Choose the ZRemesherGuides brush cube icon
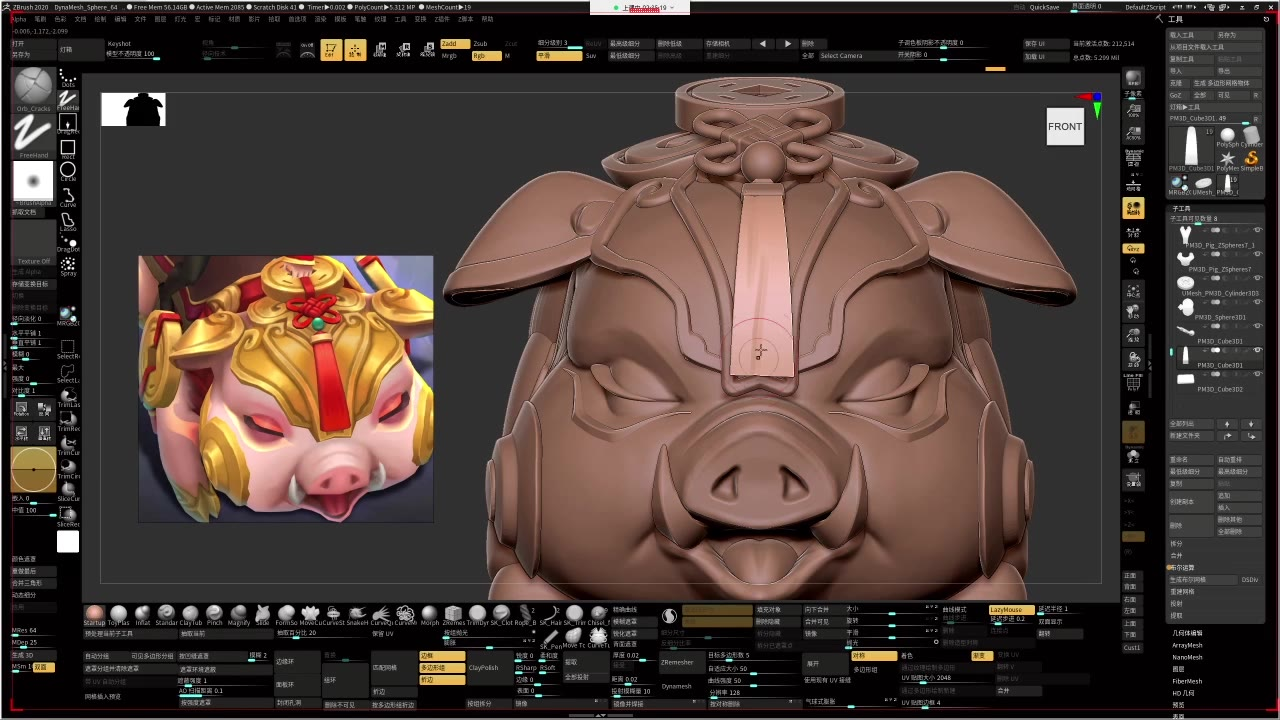This screenshot has width=1280, height=720. point(453,614)
